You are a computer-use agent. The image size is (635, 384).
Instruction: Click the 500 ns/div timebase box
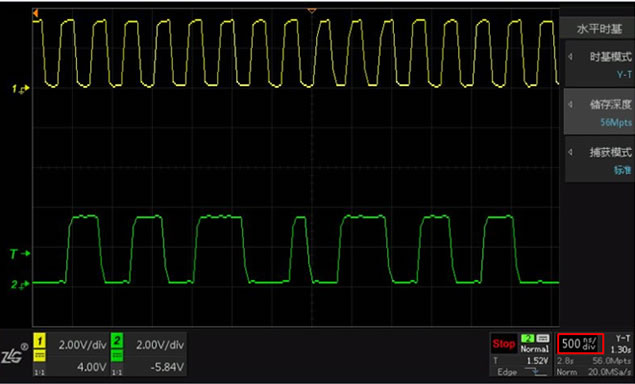[581, 344]
